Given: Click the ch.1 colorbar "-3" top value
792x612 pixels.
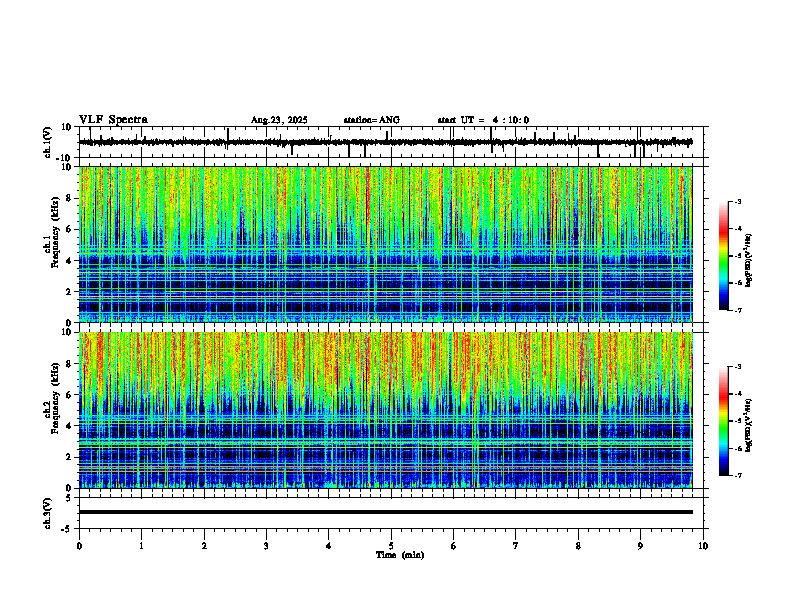Looking at the screenshot, I should point(738,202).
